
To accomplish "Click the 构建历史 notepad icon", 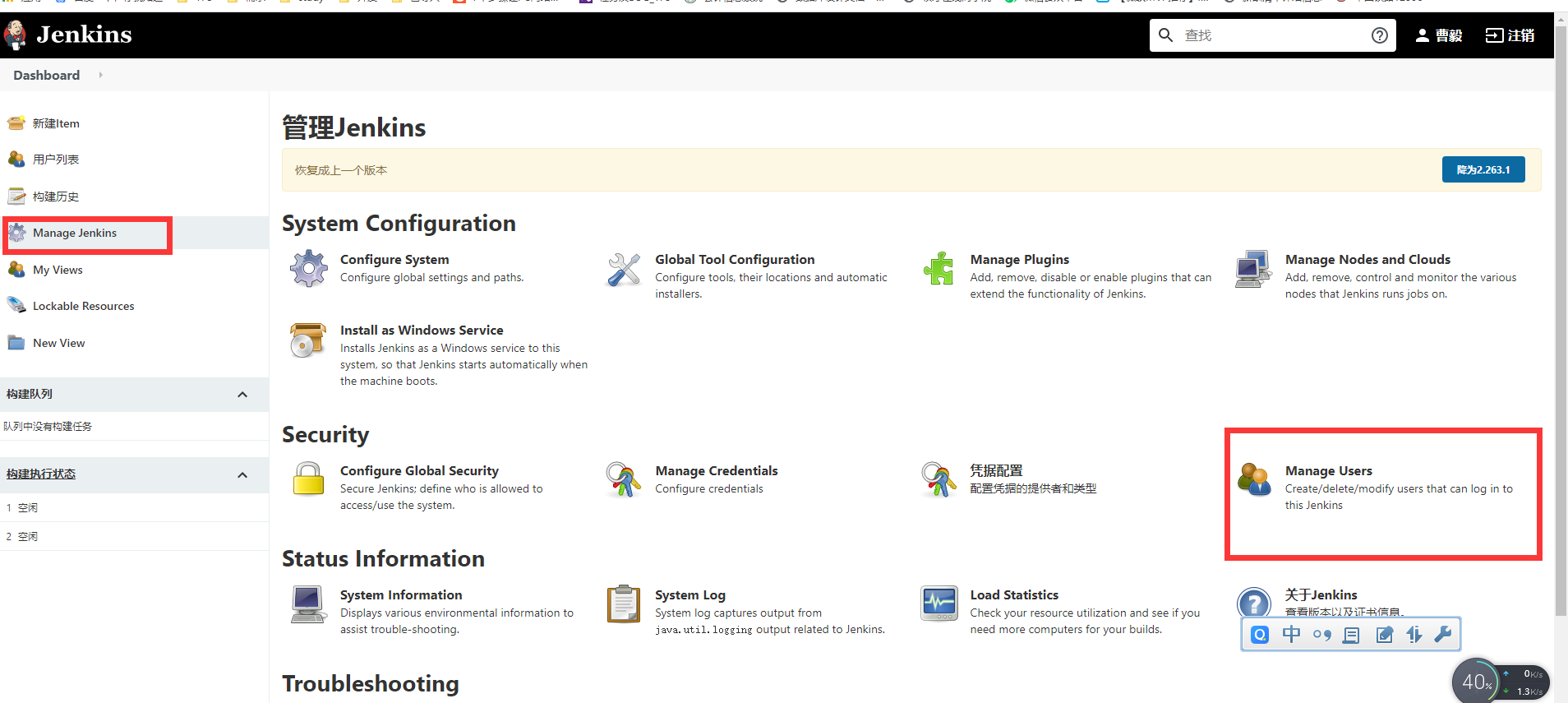I will 16,197.
